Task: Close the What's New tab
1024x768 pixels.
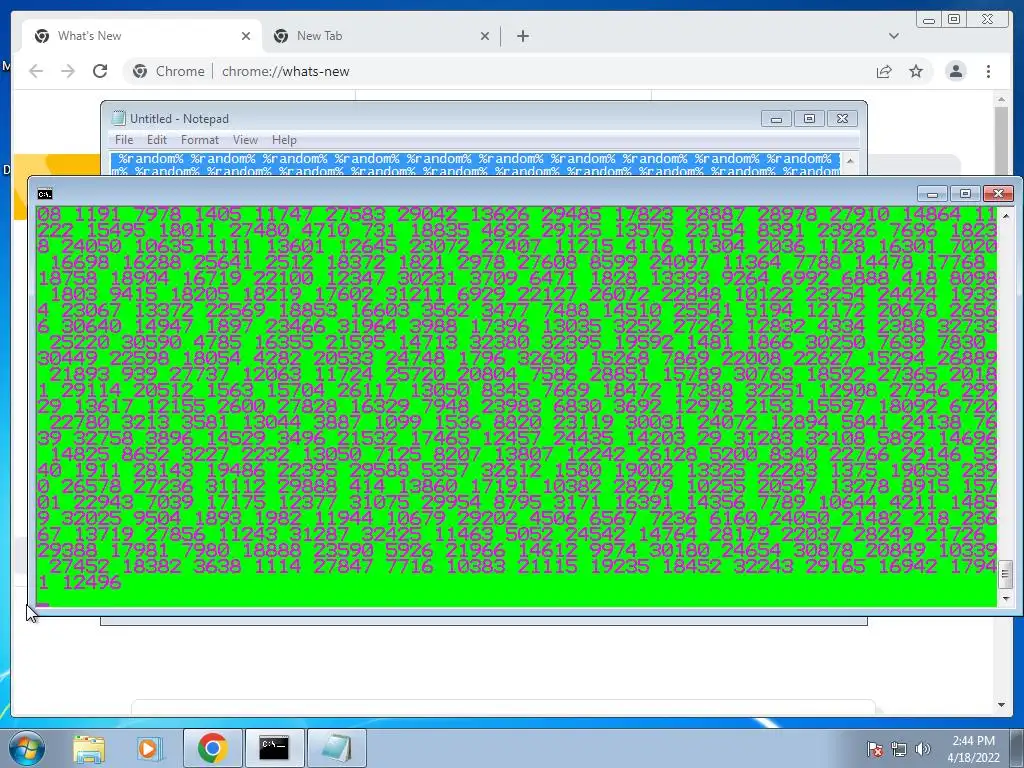Action: 246,36
